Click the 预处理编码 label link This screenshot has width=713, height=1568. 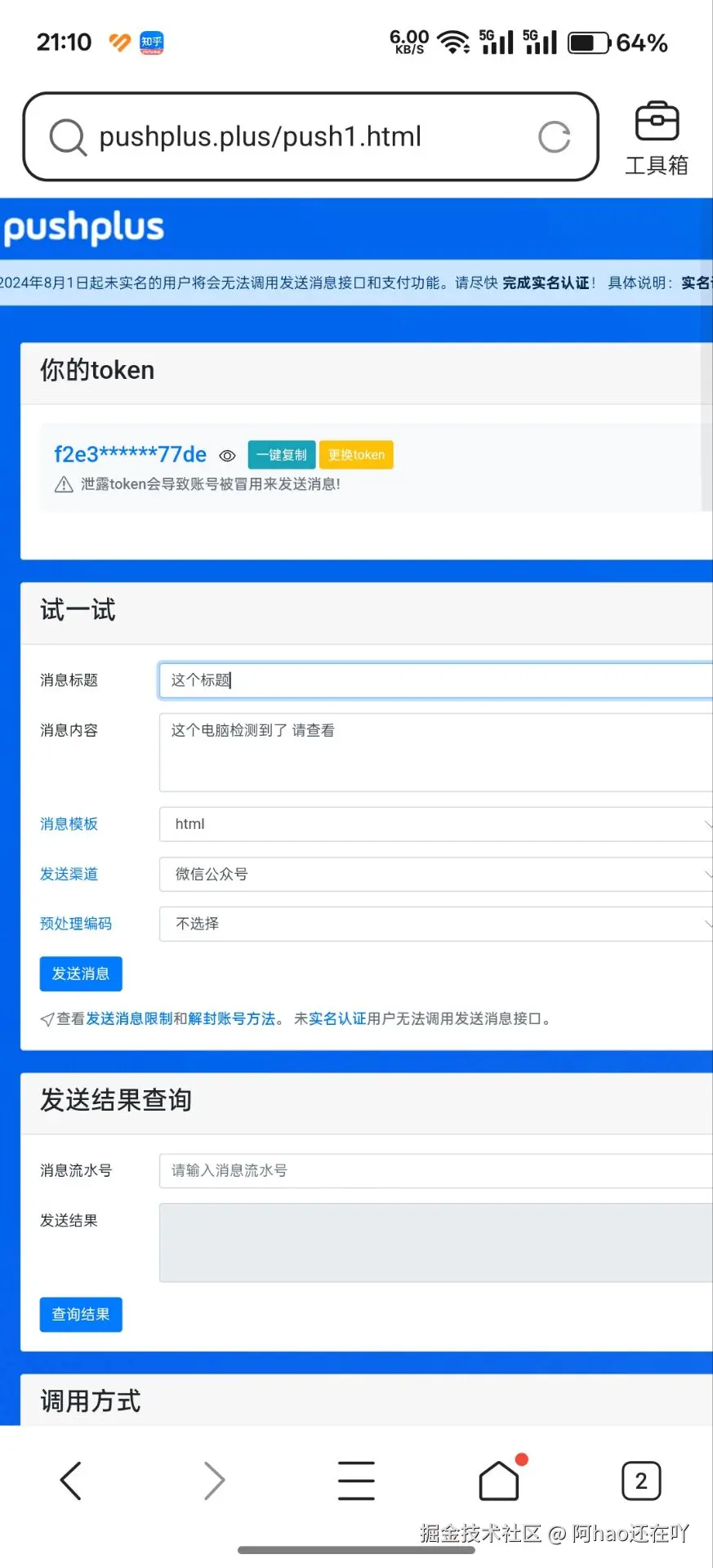coord(76,924)
